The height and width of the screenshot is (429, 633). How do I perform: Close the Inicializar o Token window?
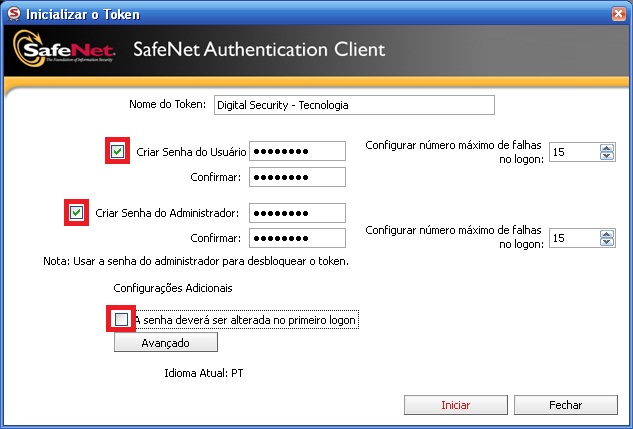tap(618, 14)
